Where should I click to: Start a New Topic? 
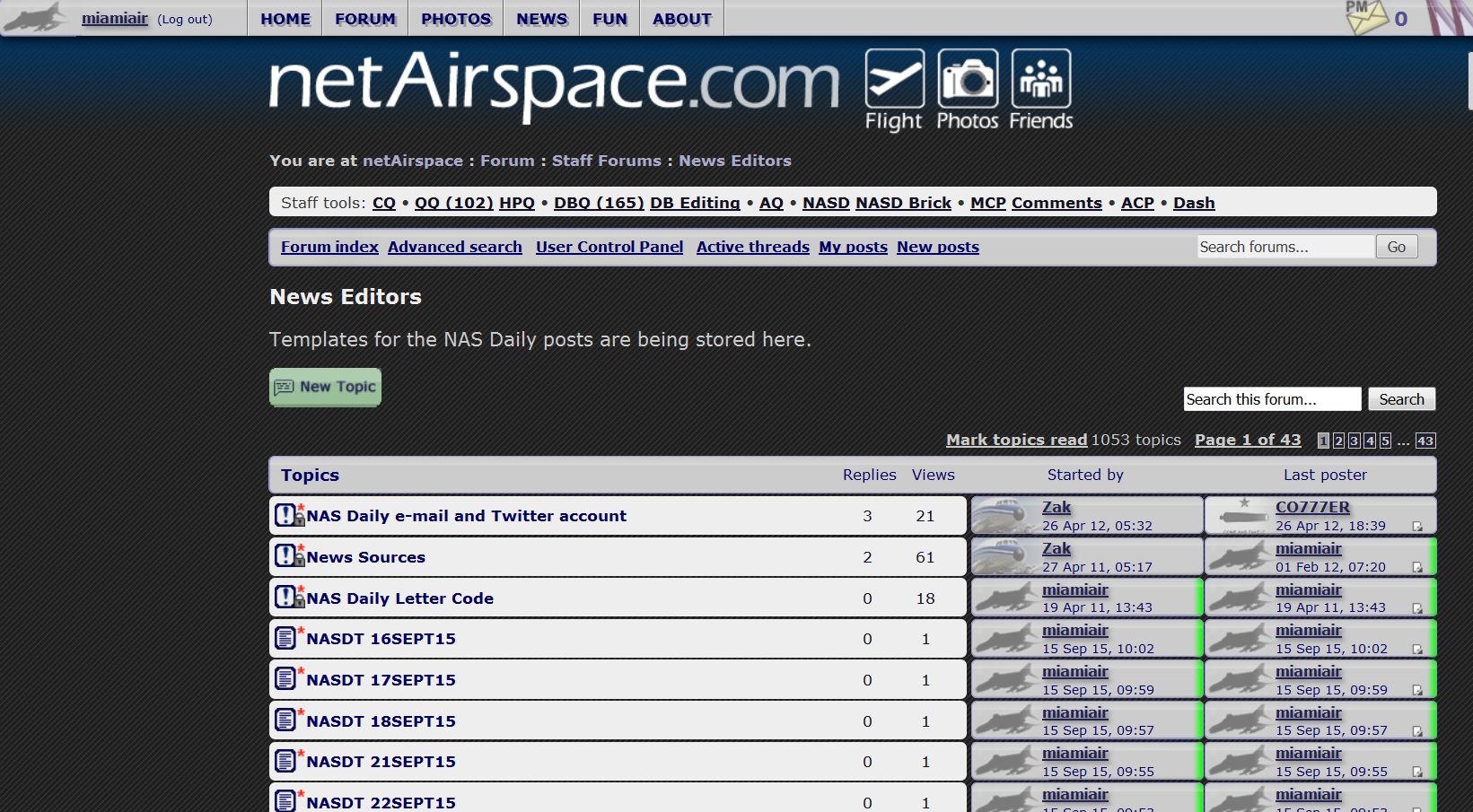point(325,387)
